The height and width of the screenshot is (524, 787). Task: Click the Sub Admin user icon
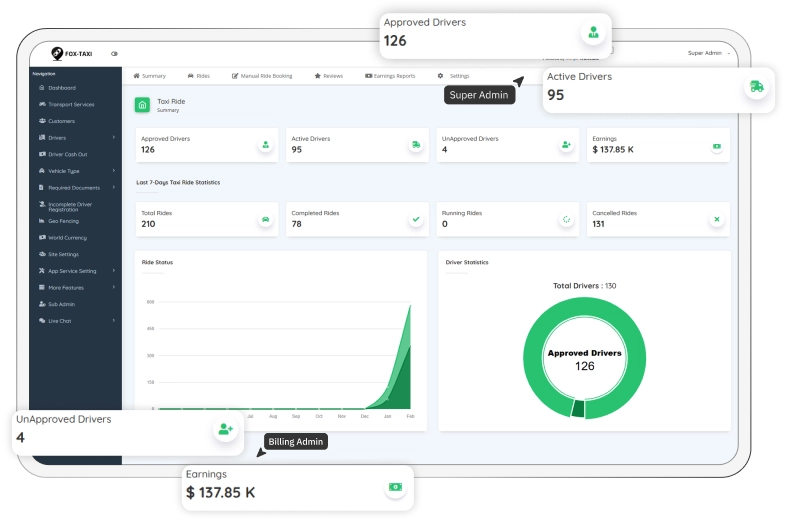pos(42,304)
